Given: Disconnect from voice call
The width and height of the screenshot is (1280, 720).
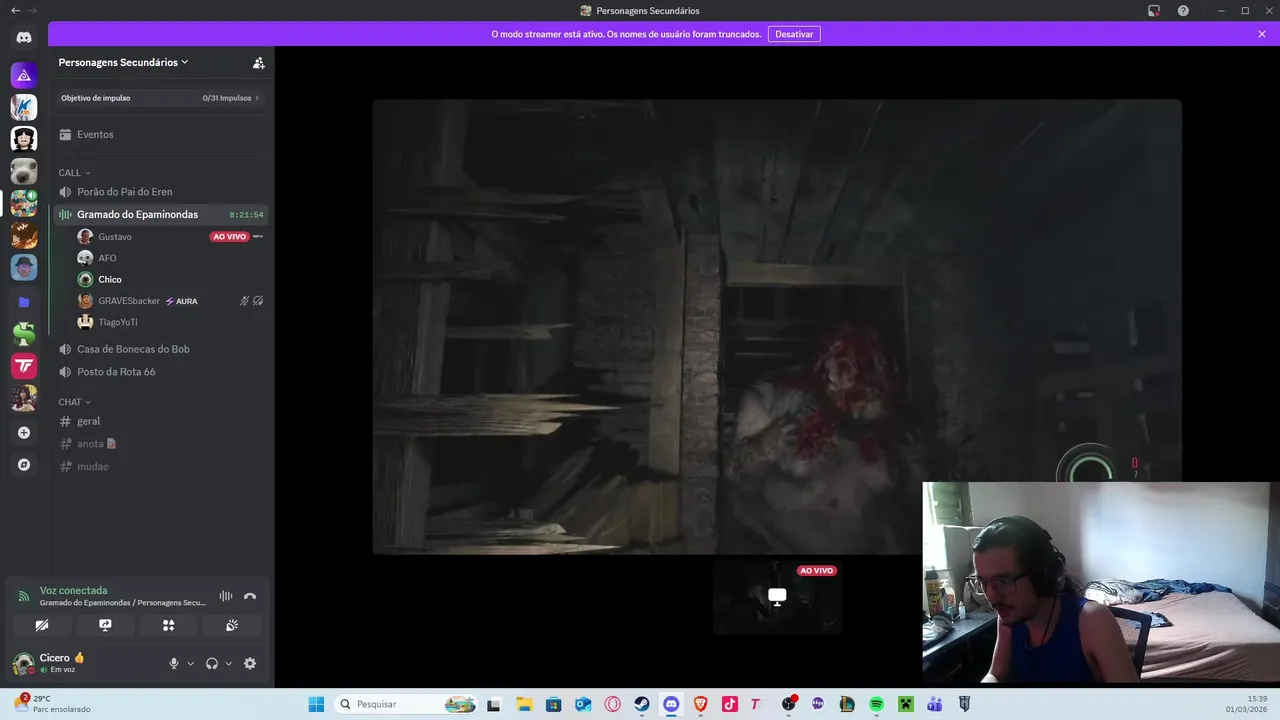Looking at the screenshot, I should [x=250, y=596].
